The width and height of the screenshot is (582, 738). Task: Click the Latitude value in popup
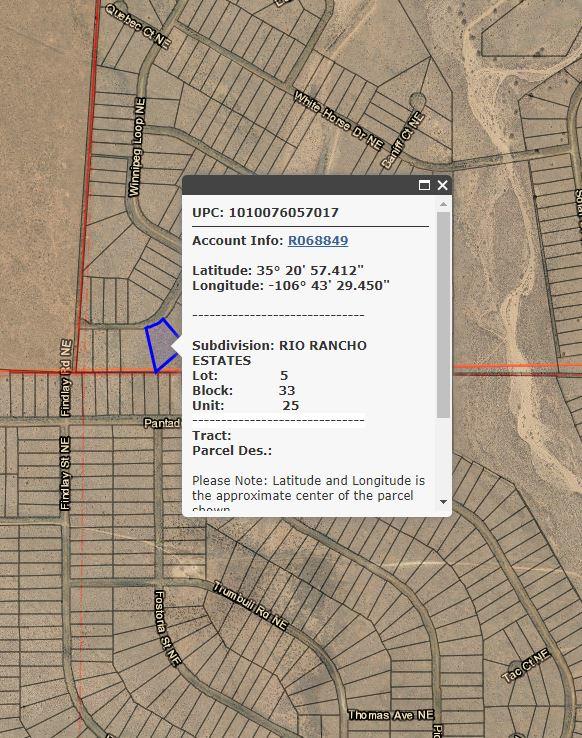tap(310, 271)
